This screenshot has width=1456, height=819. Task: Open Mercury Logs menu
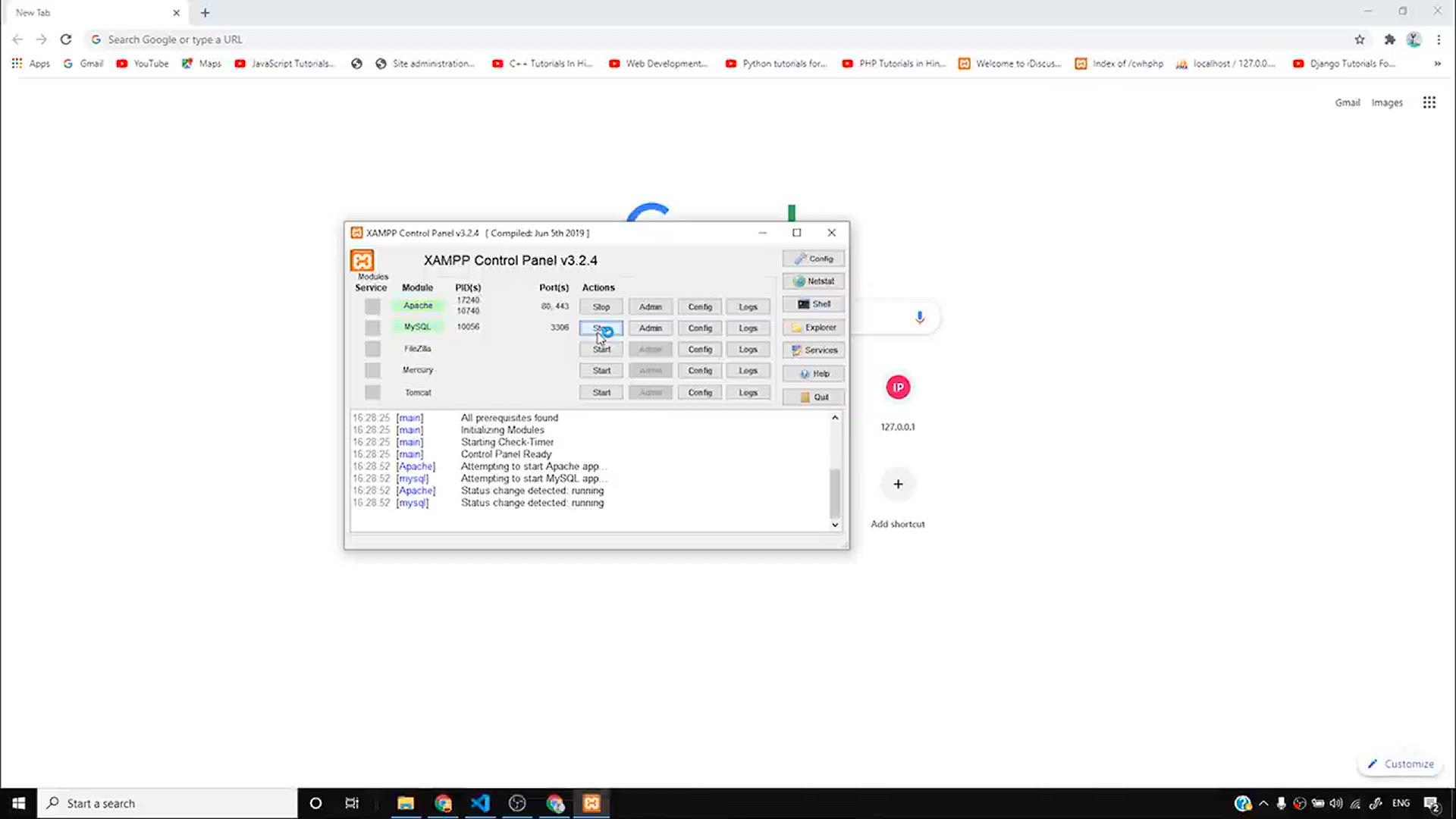point(748,371)
